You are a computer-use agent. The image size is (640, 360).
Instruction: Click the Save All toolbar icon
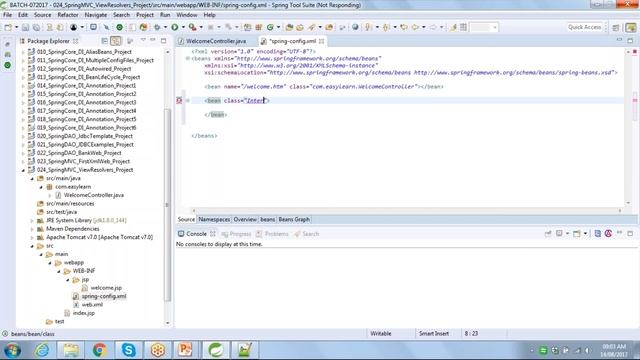[x=36, y=27]
